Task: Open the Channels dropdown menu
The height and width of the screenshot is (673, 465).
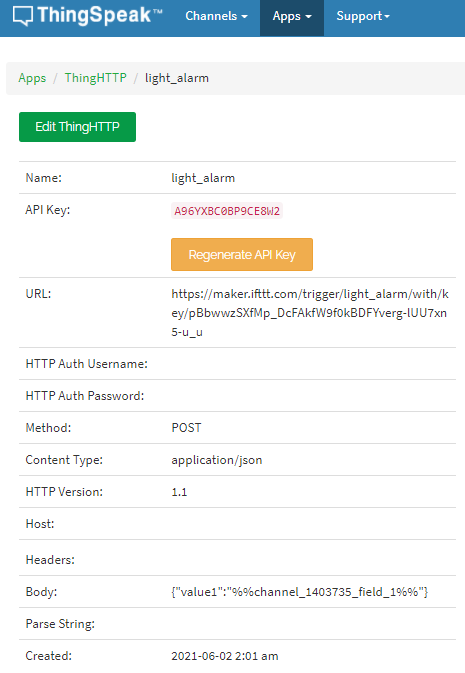Action: pyautogui.click(x=216, y=16)
